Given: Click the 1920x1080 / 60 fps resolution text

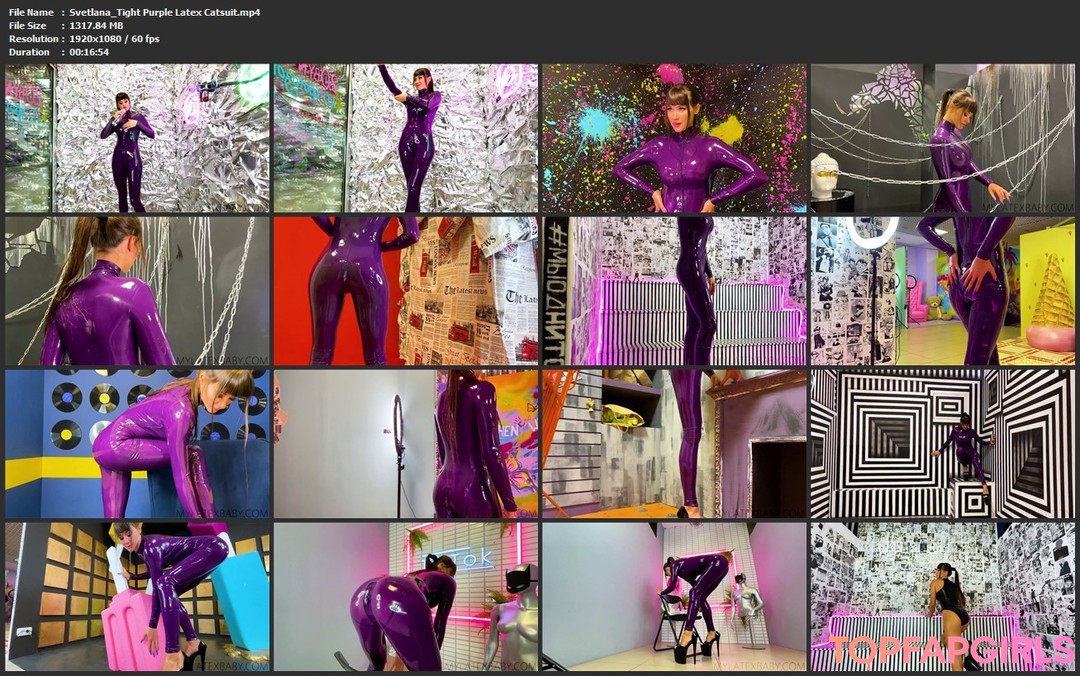Looking at the screenshot, I should (x=114, y=38).
